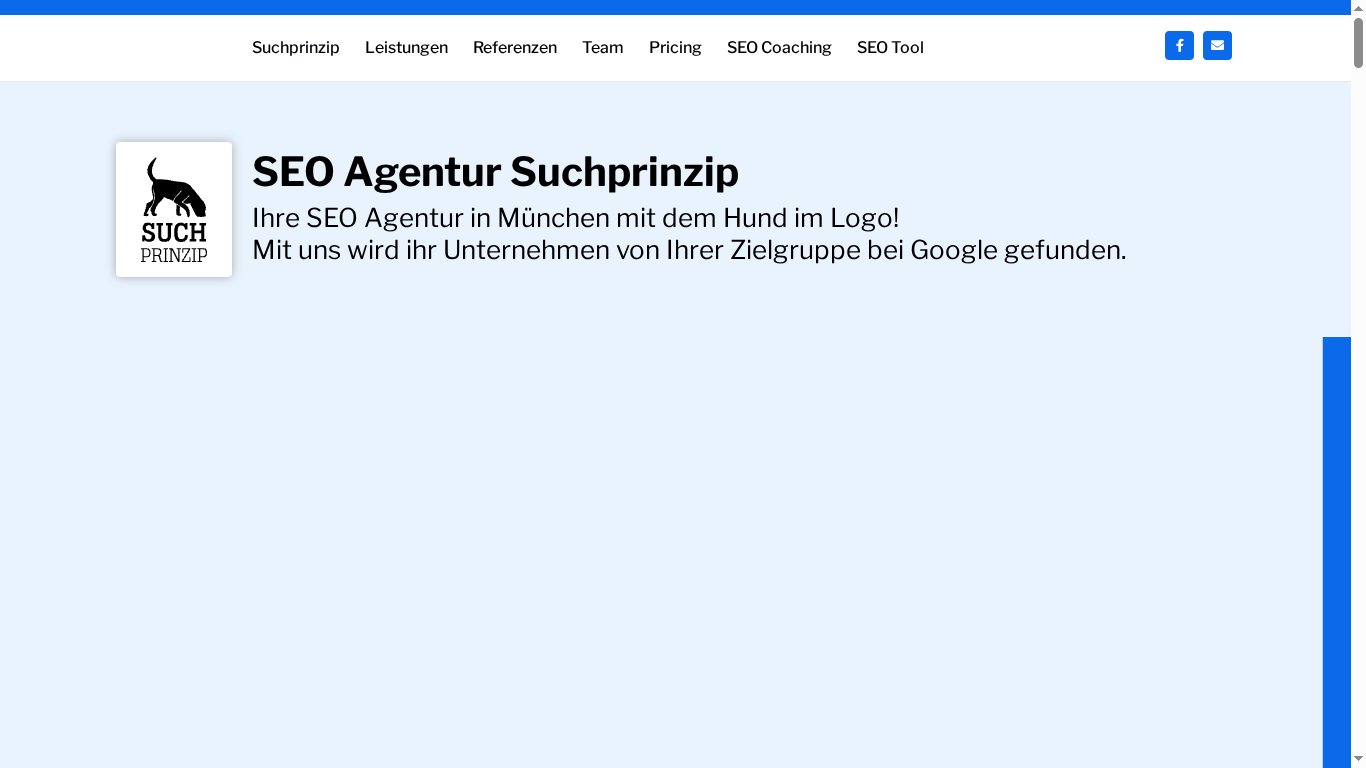Click the email envelope icon
Screen dimensions: 1366x768
coord(1217,45)
